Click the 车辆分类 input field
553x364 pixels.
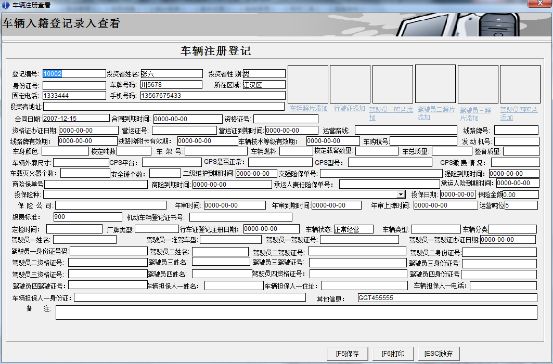[x=512, y=229]
